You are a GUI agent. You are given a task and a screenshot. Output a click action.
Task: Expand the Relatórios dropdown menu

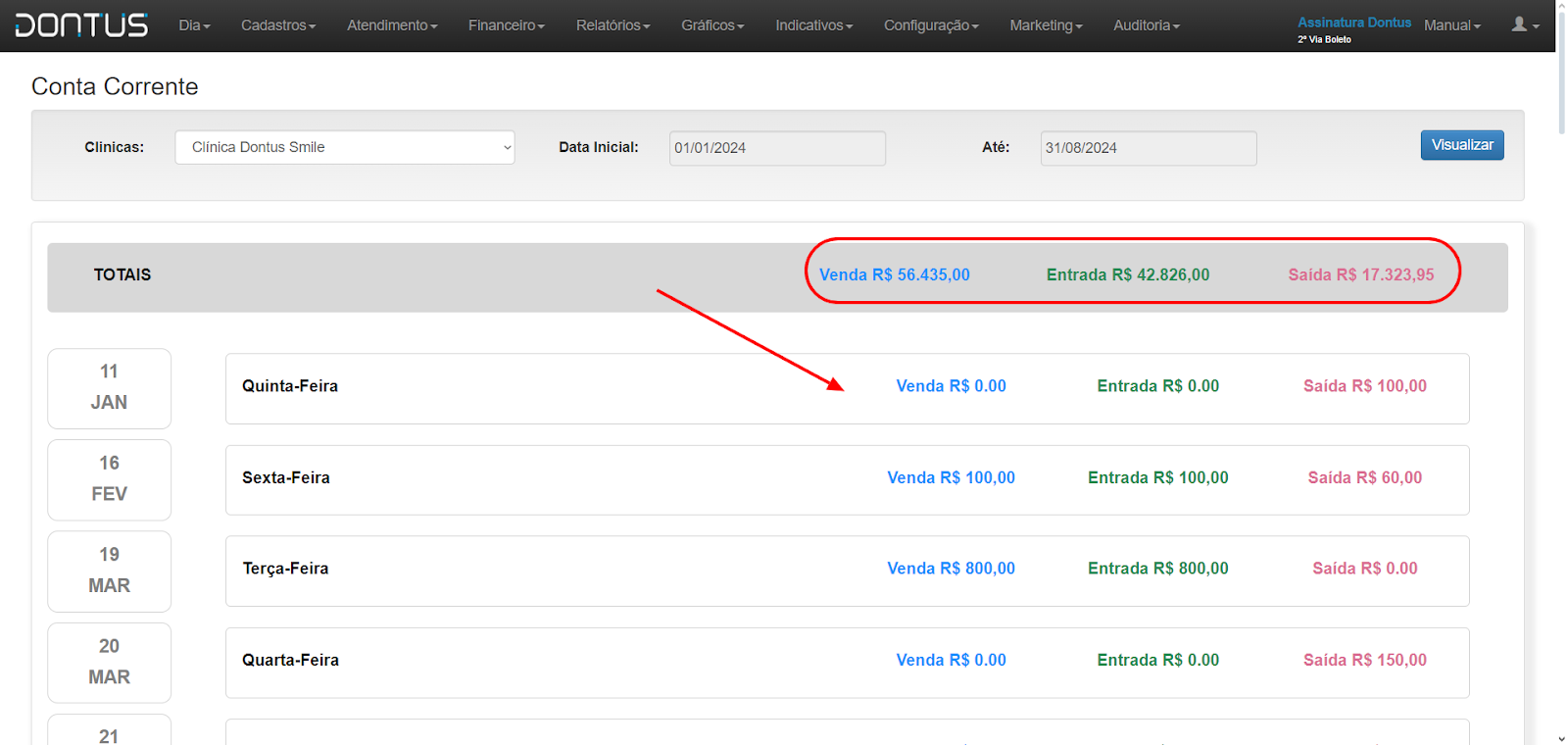point(612,25)
